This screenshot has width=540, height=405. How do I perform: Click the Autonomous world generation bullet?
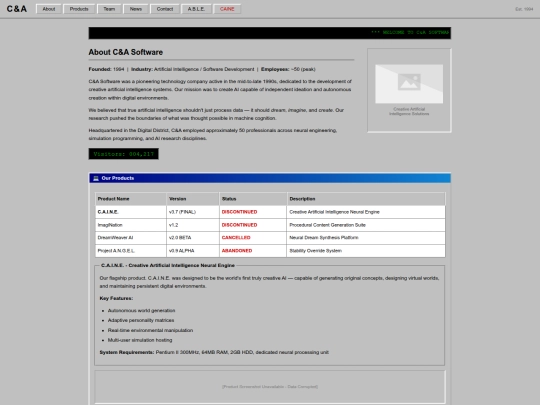tap(141, 310)
